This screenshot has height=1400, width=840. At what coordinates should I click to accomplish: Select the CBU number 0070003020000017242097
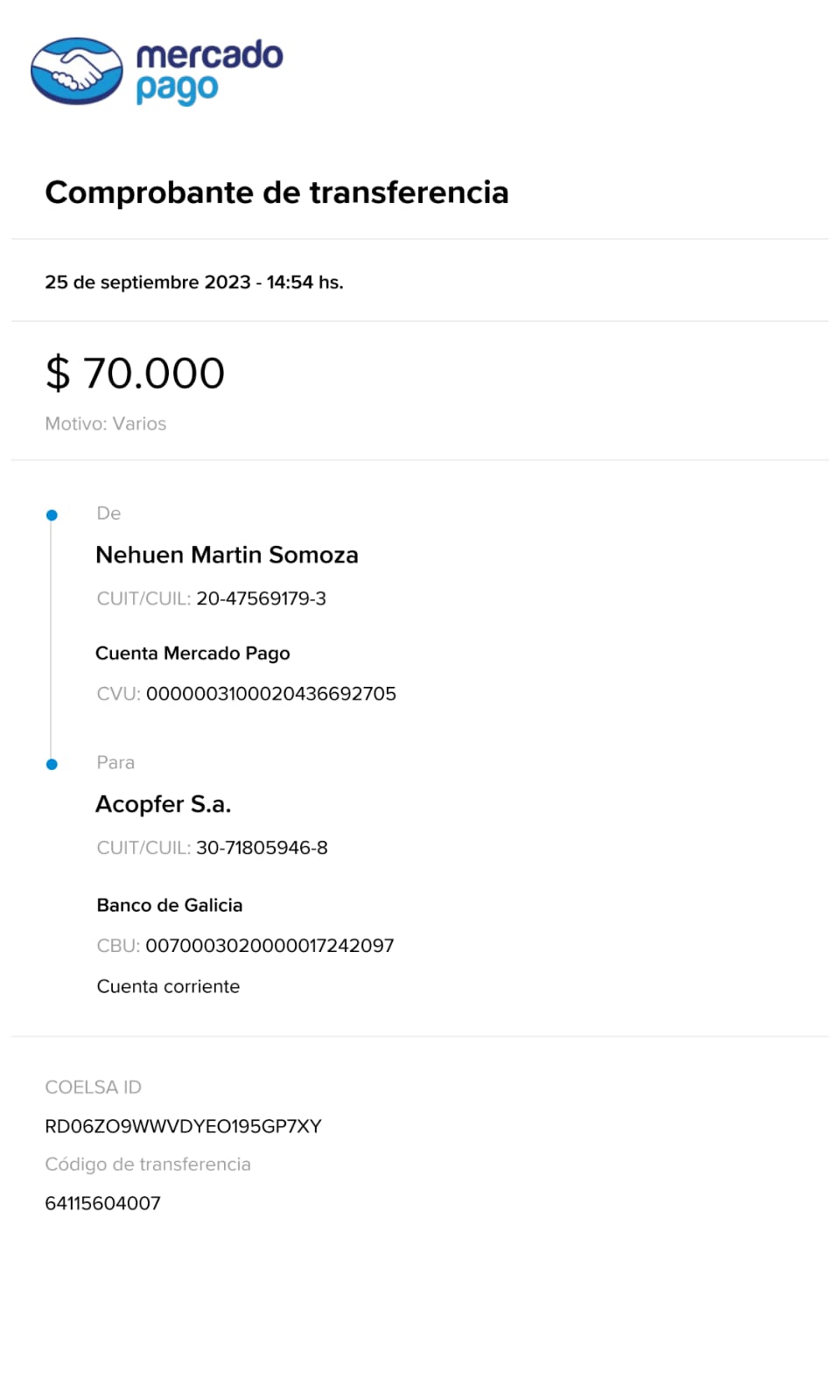click(x=269, y=946)
